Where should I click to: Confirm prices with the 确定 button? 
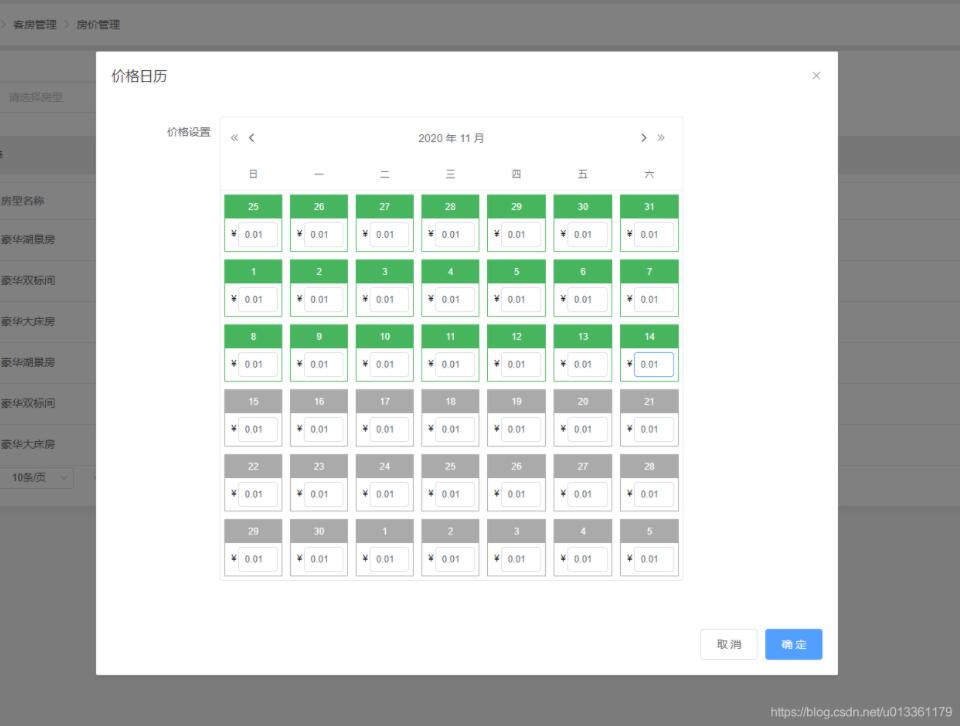click(793, 644)
